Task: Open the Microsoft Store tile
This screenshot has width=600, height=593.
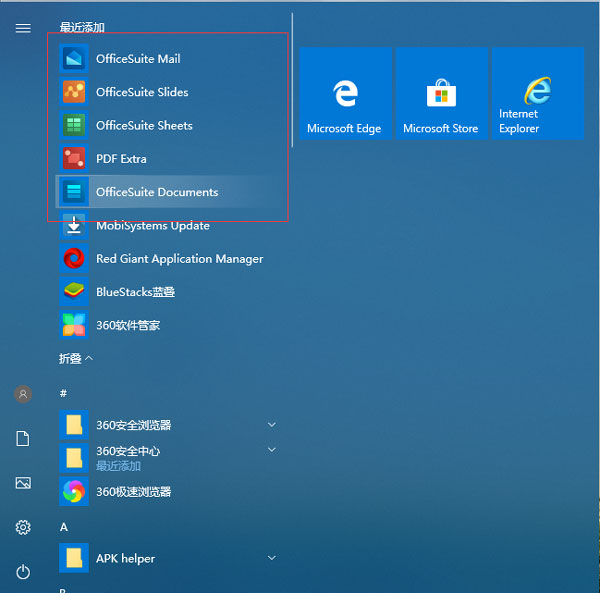Action: point(440,94)
